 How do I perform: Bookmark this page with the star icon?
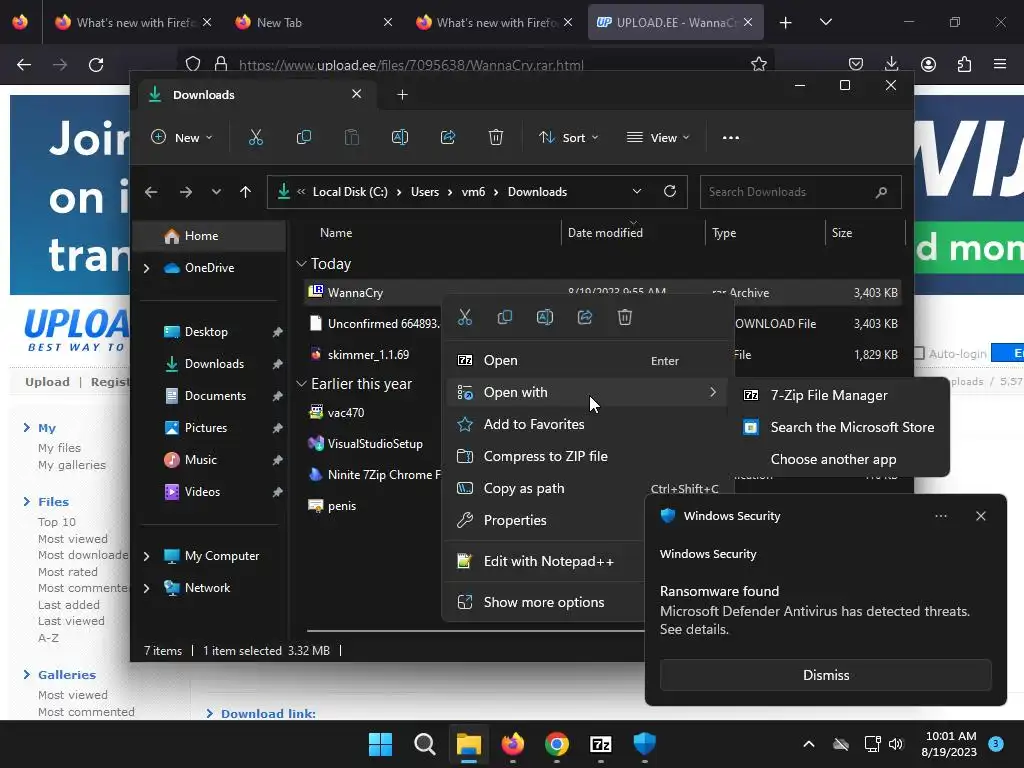pyautogui.click(x=758, y=64)
